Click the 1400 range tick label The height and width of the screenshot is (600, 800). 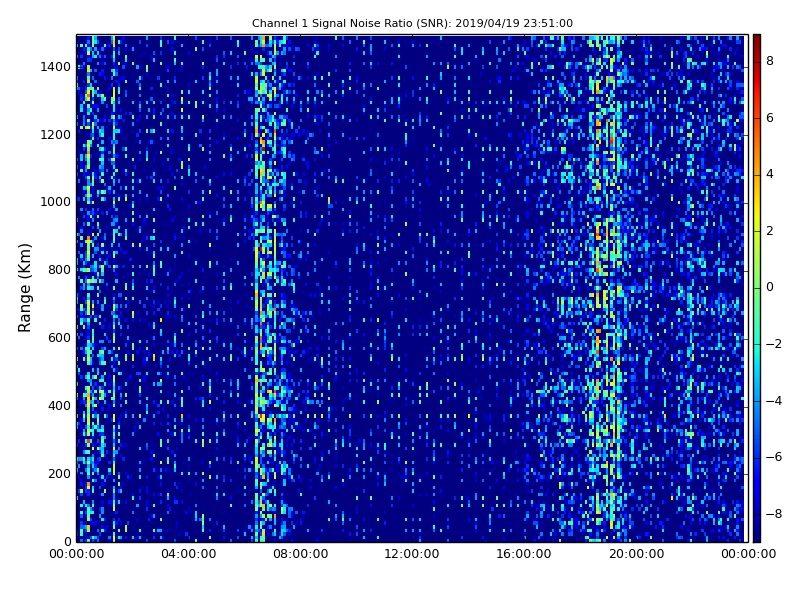56,67
